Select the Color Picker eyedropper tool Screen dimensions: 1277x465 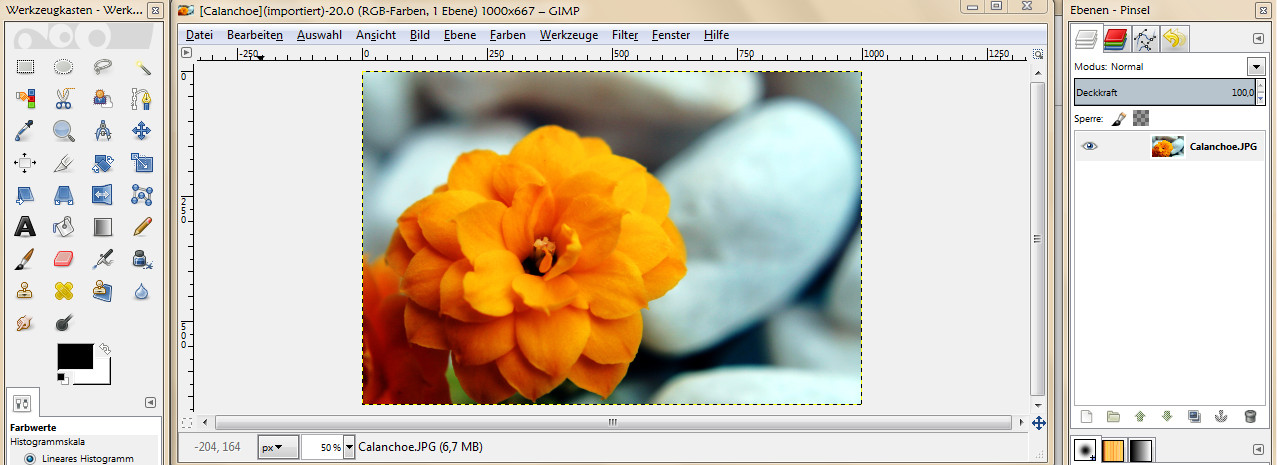point(25,131)
